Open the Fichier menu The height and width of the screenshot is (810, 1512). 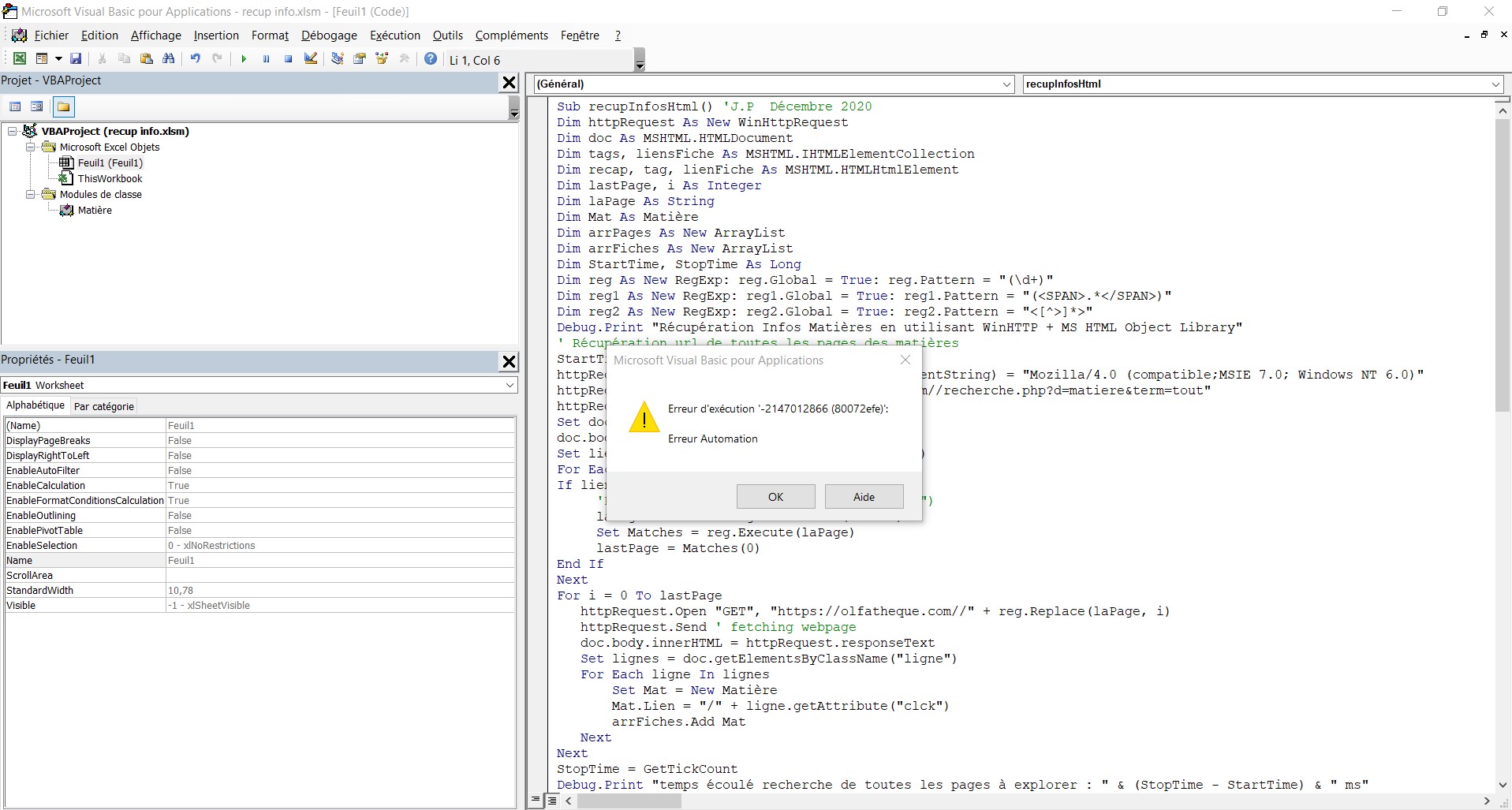51,35
